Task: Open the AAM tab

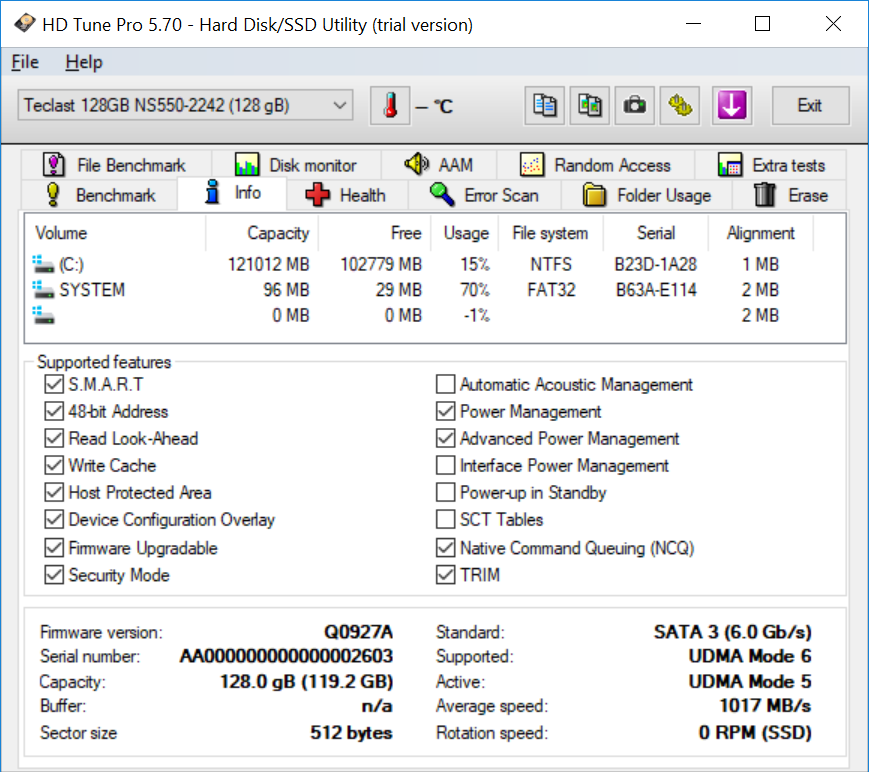Action: click(439, 165)
